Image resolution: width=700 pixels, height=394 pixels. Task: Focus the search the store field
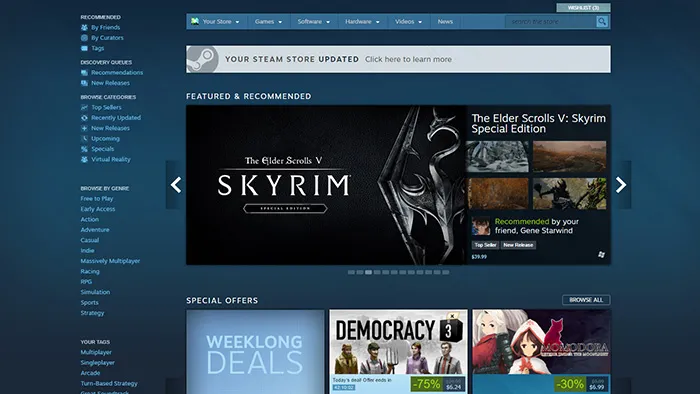tap(551, 21)
